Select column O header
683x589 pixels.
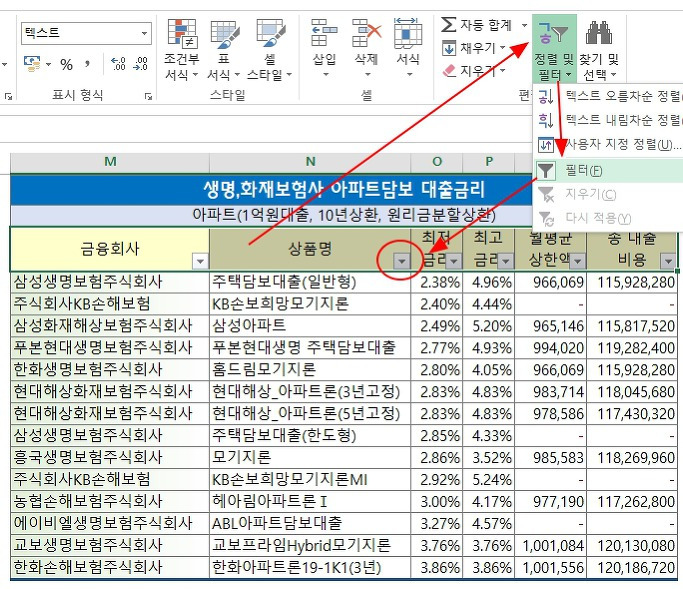pos(437,162)
